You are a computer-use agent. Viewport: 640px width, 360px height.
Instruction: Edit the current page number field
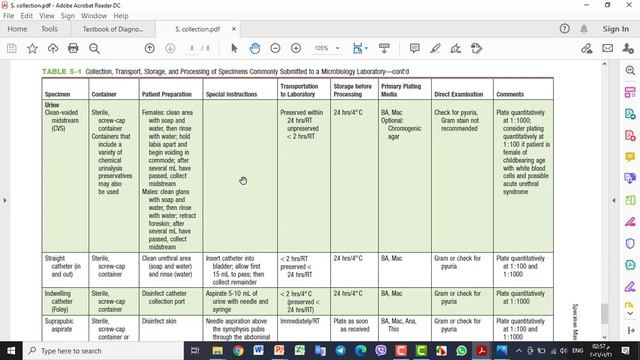[x=192, y=48]
